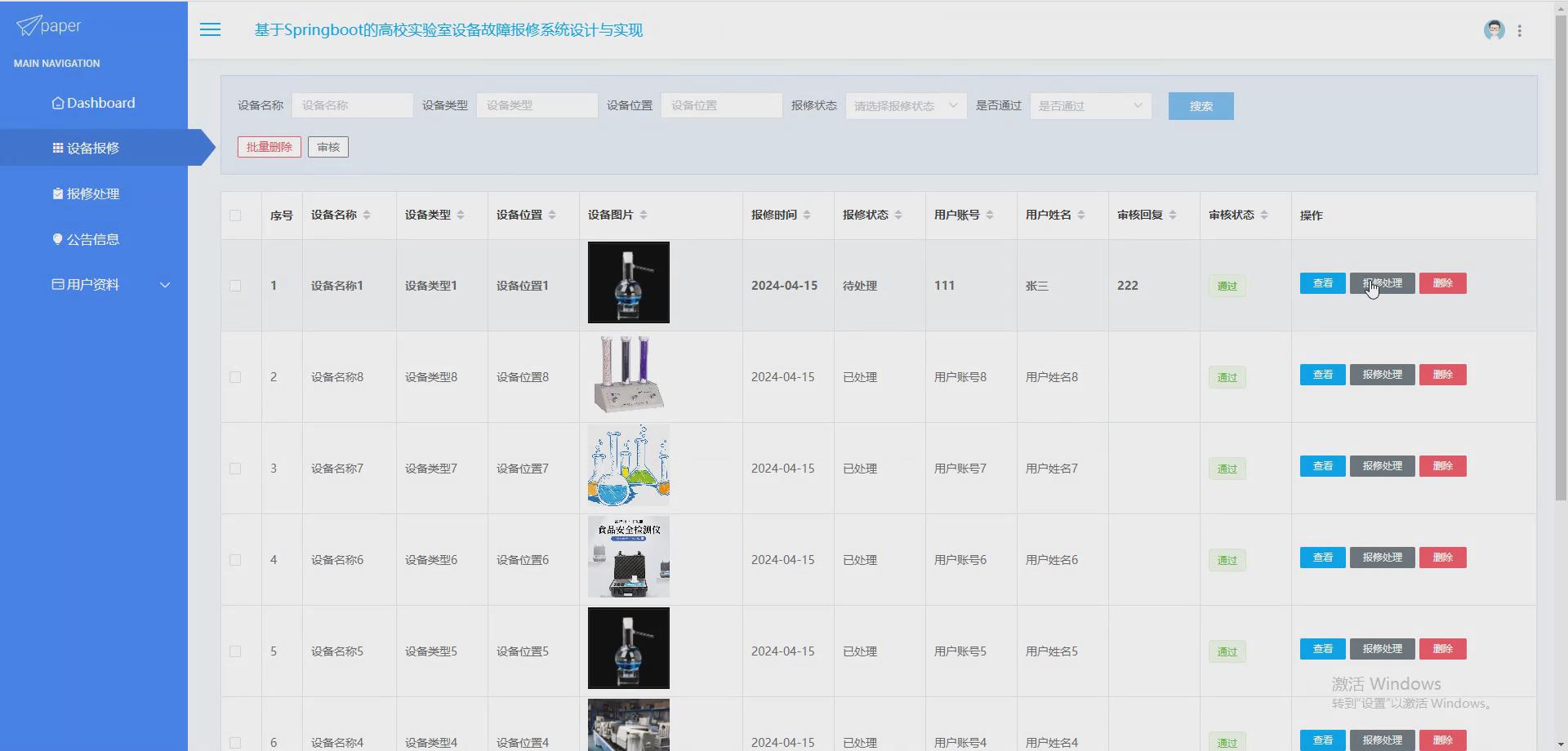Sort by 报修时间 column arrows
1568x751 pixels.
click(x=807, y=215)
